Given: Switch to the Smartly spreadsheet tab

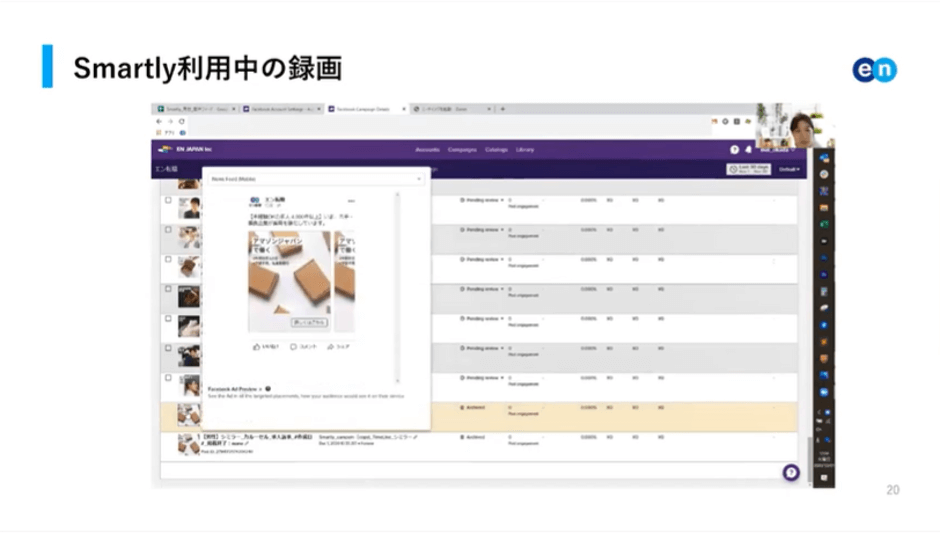Looking at the screenshot, I should coord(196,109).
